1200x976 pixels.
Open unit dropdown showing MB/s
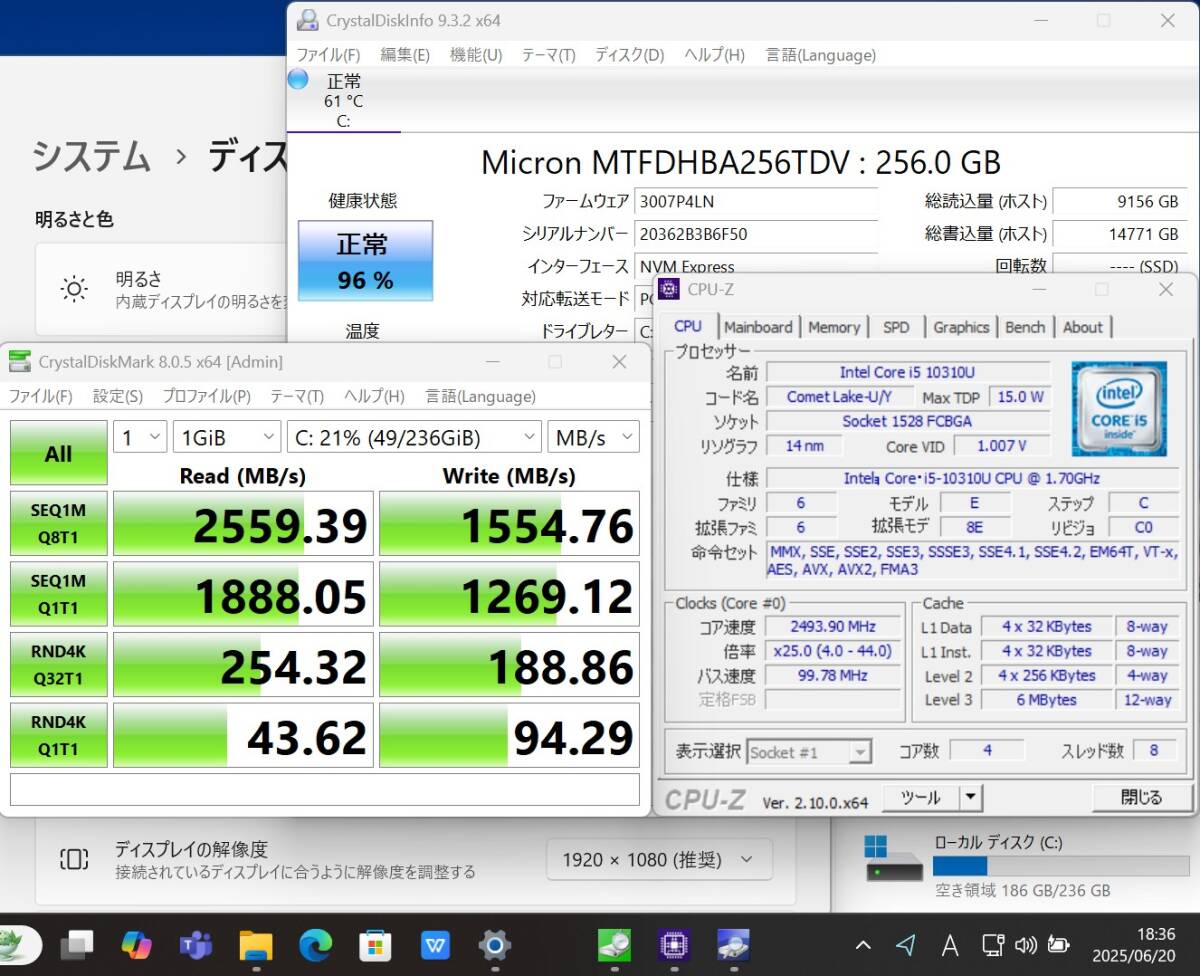[593, 437]
